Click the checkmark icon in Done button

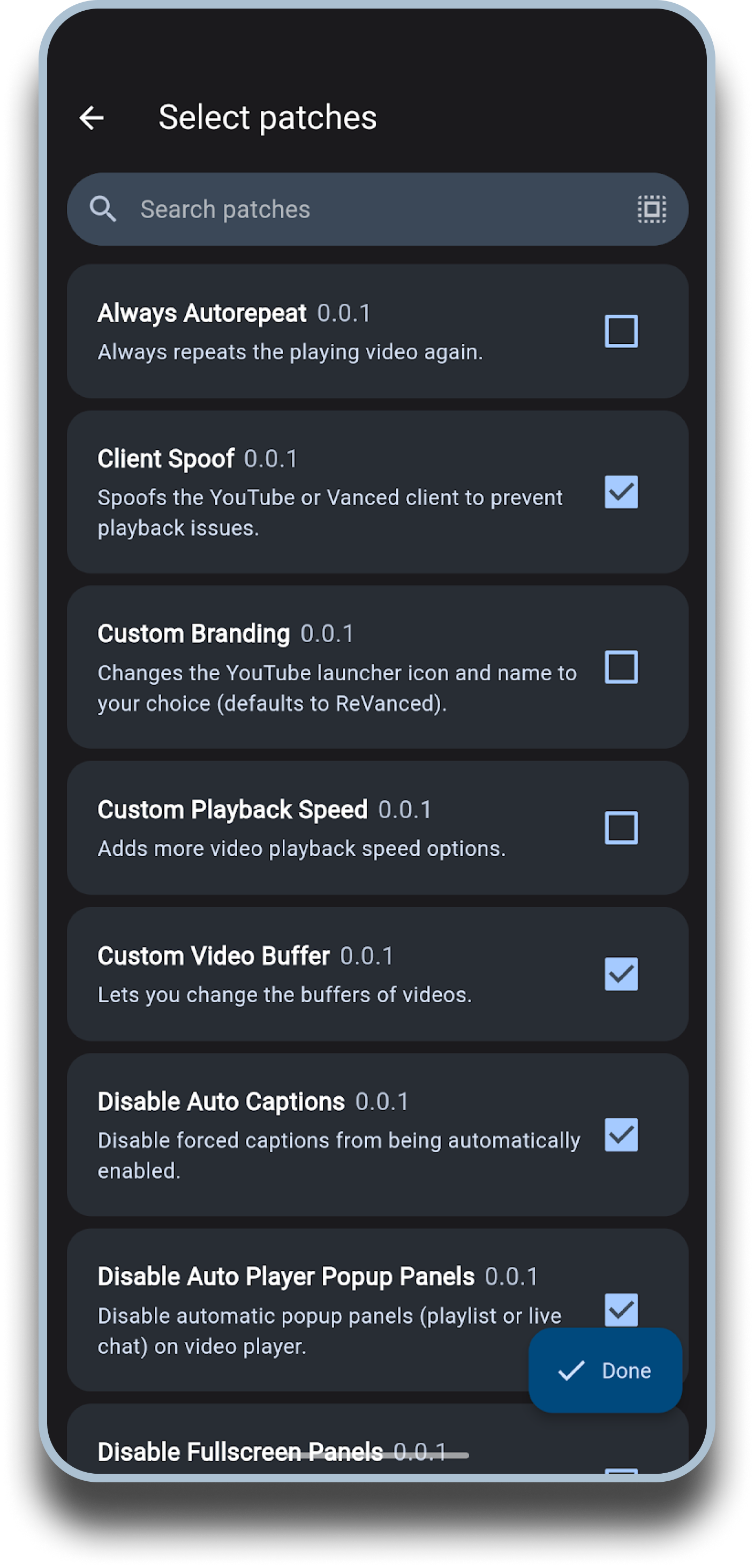click(x=571, y=1370)
